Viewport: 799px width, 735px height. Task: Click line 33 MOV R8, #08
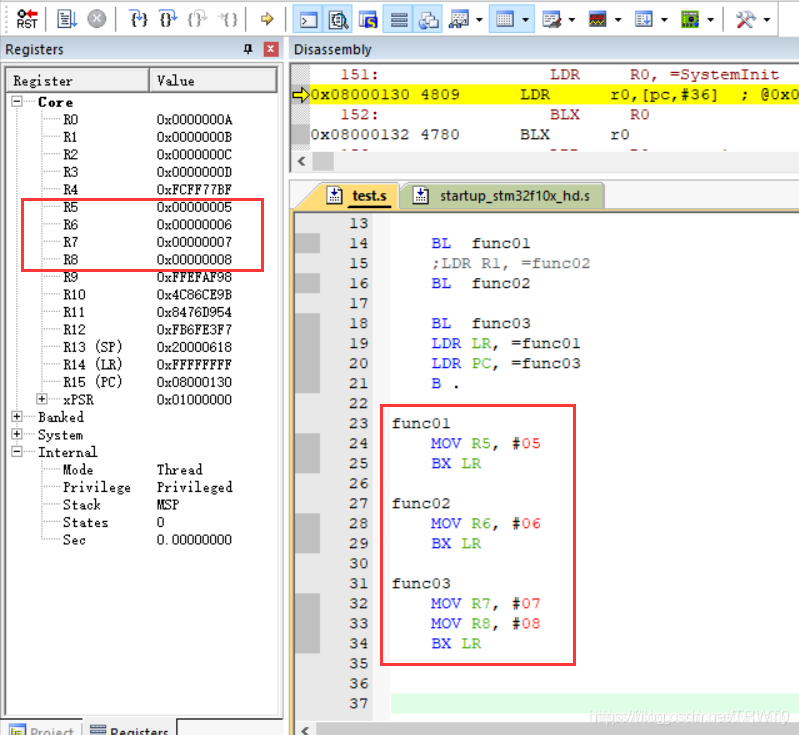click(x=486, y=623)
